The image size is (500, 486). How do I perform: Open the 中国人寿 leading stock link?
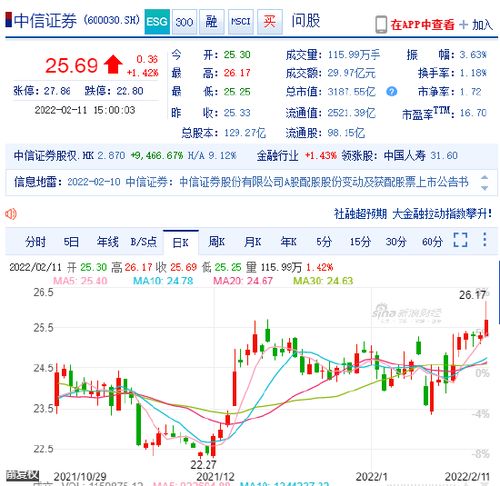click(x=404, y=155)
